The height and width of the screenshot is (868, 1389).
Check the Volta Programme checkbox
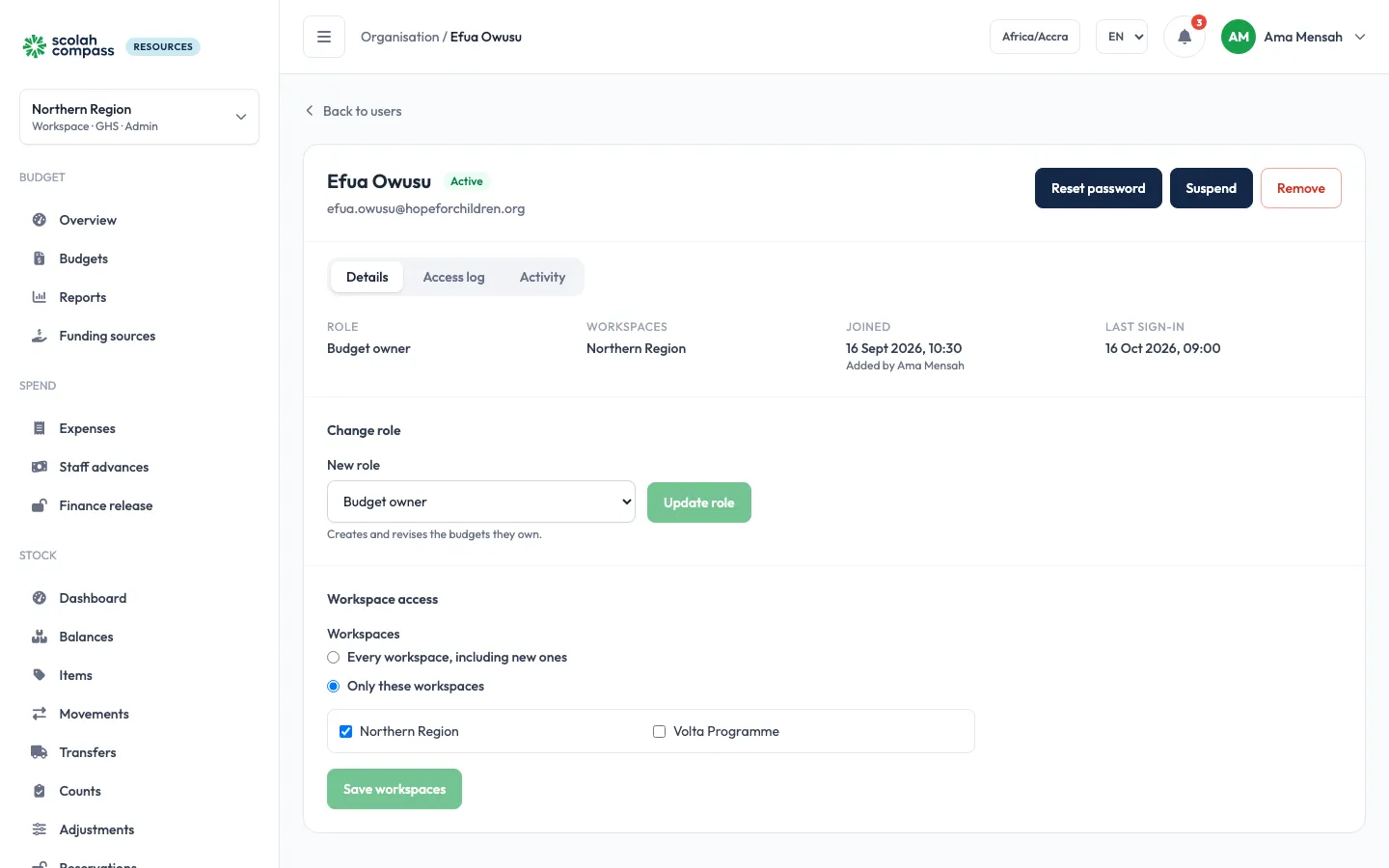[x=660, y=732]
